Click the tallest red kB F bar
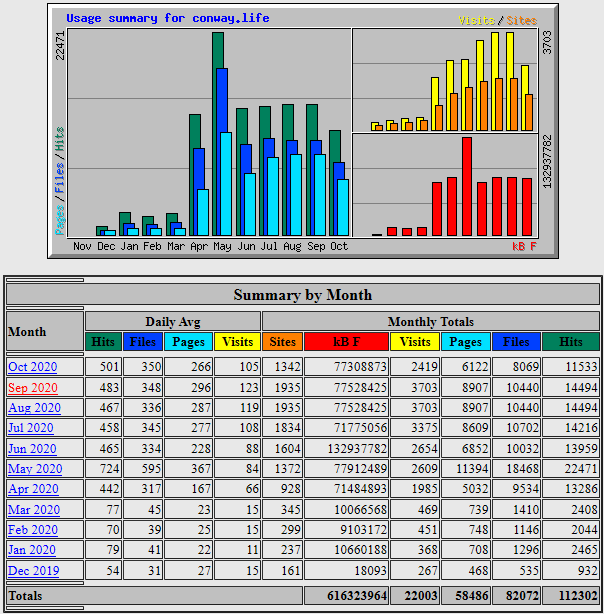The image size is (604, 614). 467,186
